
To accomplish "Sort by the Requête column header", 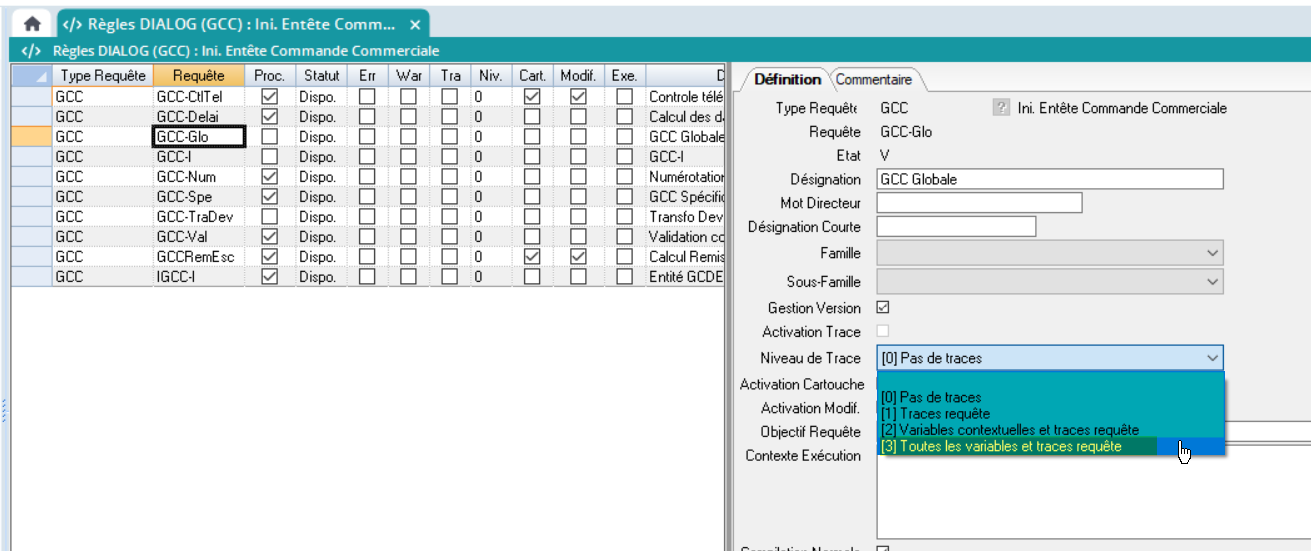I will 198,76.
